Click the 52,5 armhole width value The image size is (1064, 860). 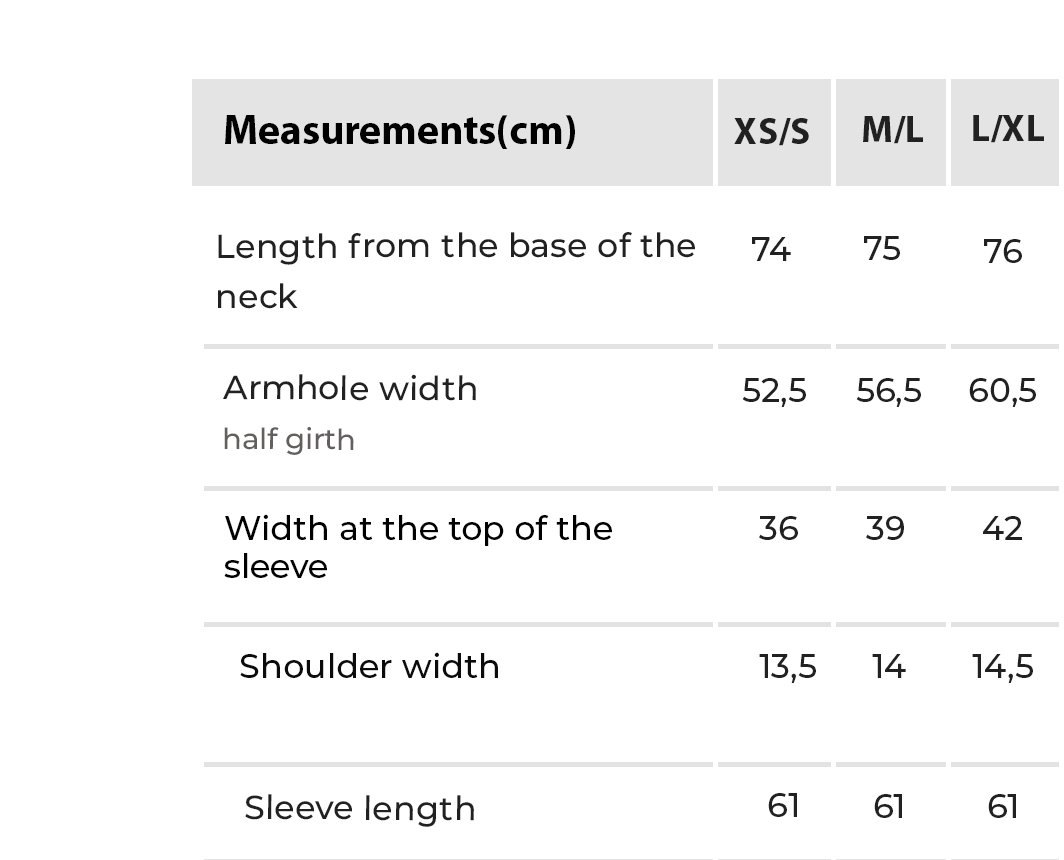tap(774, 390)
